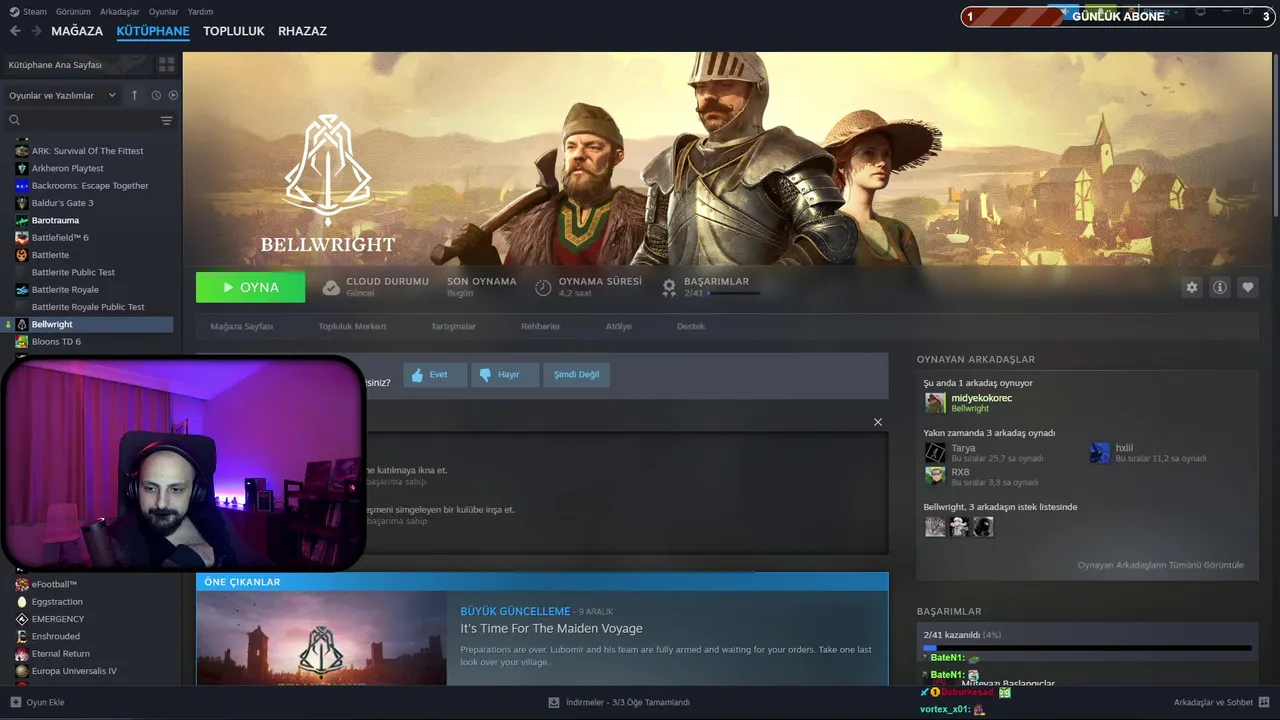
Task: Expand Oyunlar ve Yazılımlar dropdown
Action: [63, 95]
